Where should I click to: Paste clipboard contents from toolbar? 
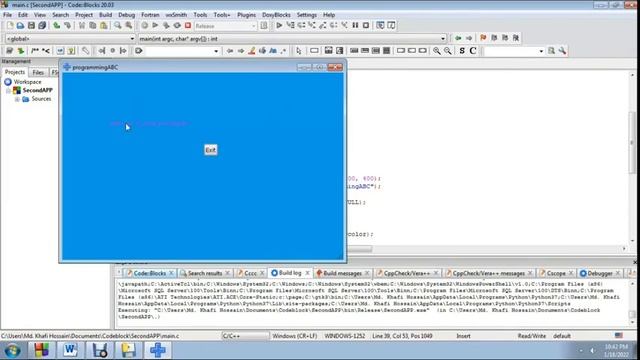point(104,26)
